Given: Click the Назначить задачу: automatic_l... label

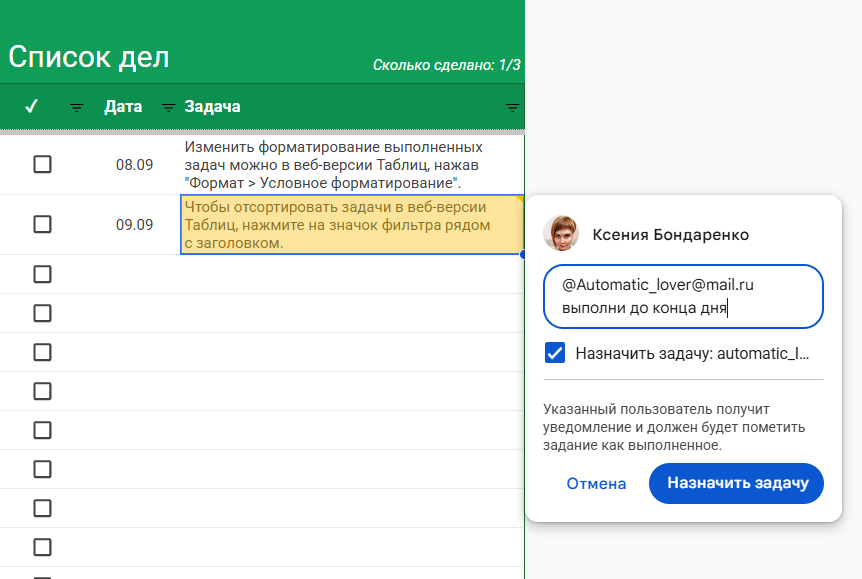Looking at the screenshot, I should coord(692,353).
